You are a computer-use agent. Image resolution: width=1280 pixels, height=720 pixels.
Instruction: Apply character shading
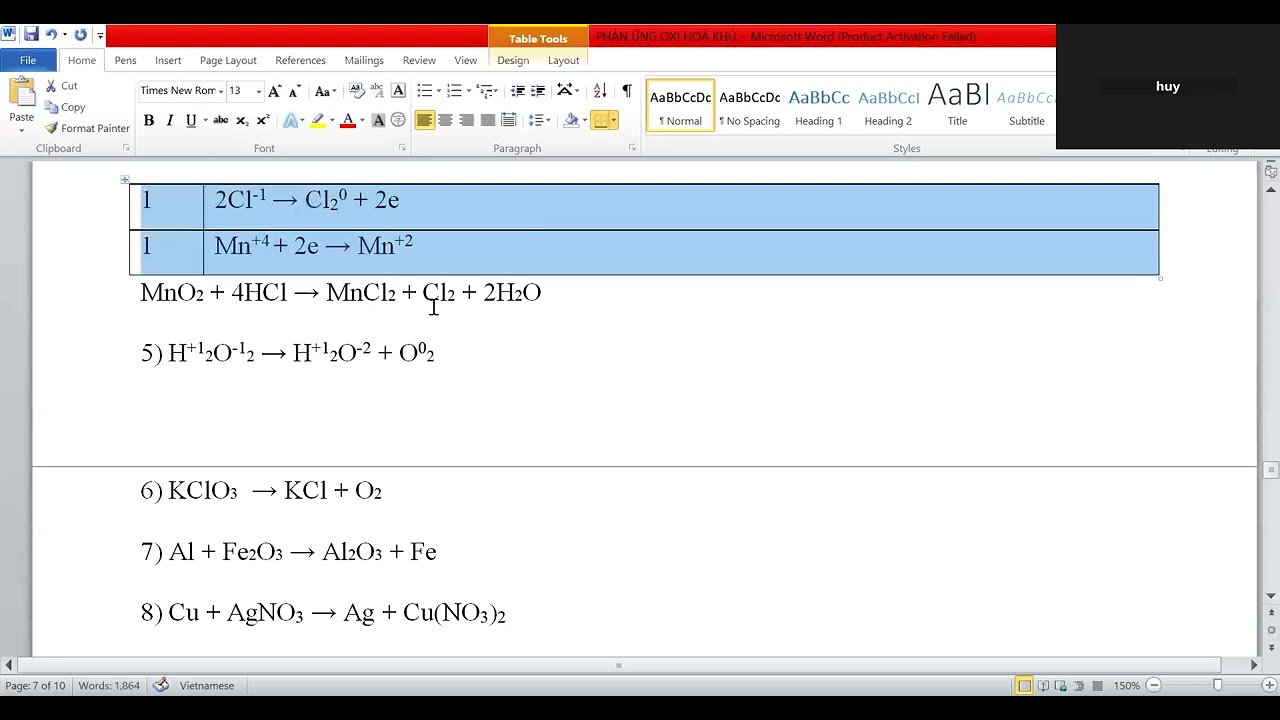(x=378, y=120)
